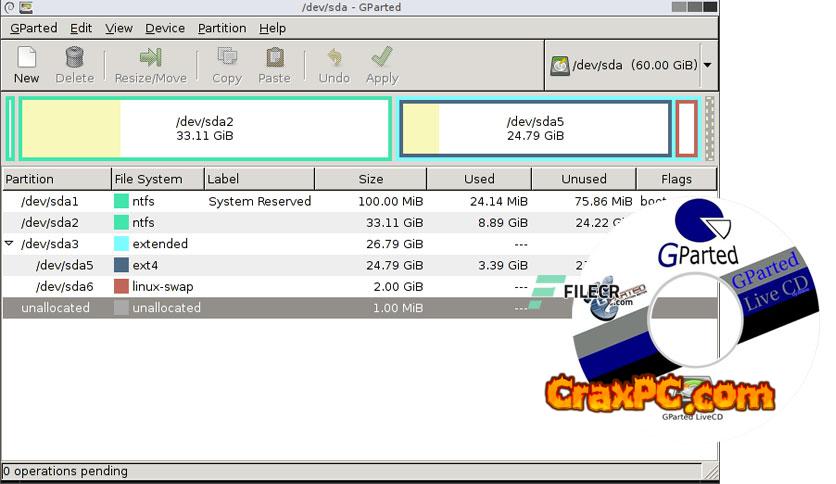Click the New partition toolbar icon
Screen dimensions: 836x484
point(27,57)
